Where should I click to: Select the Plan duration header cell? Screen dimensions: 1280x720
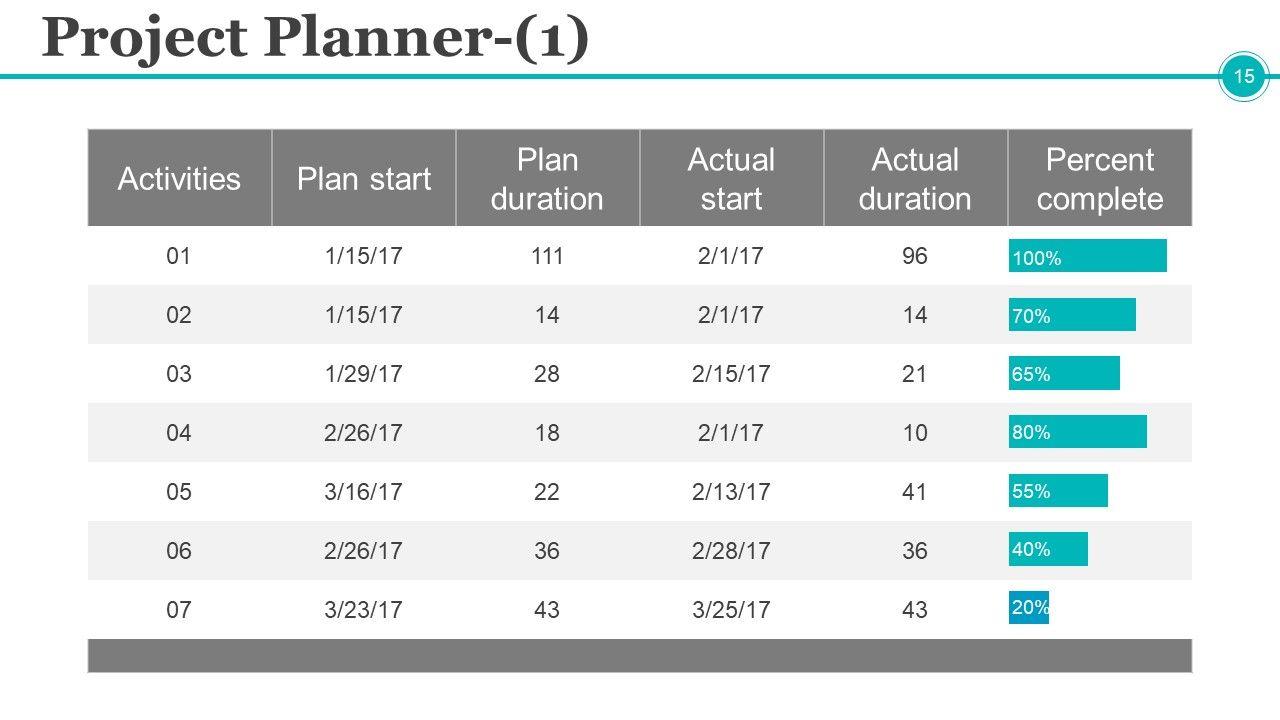point(547,179)
